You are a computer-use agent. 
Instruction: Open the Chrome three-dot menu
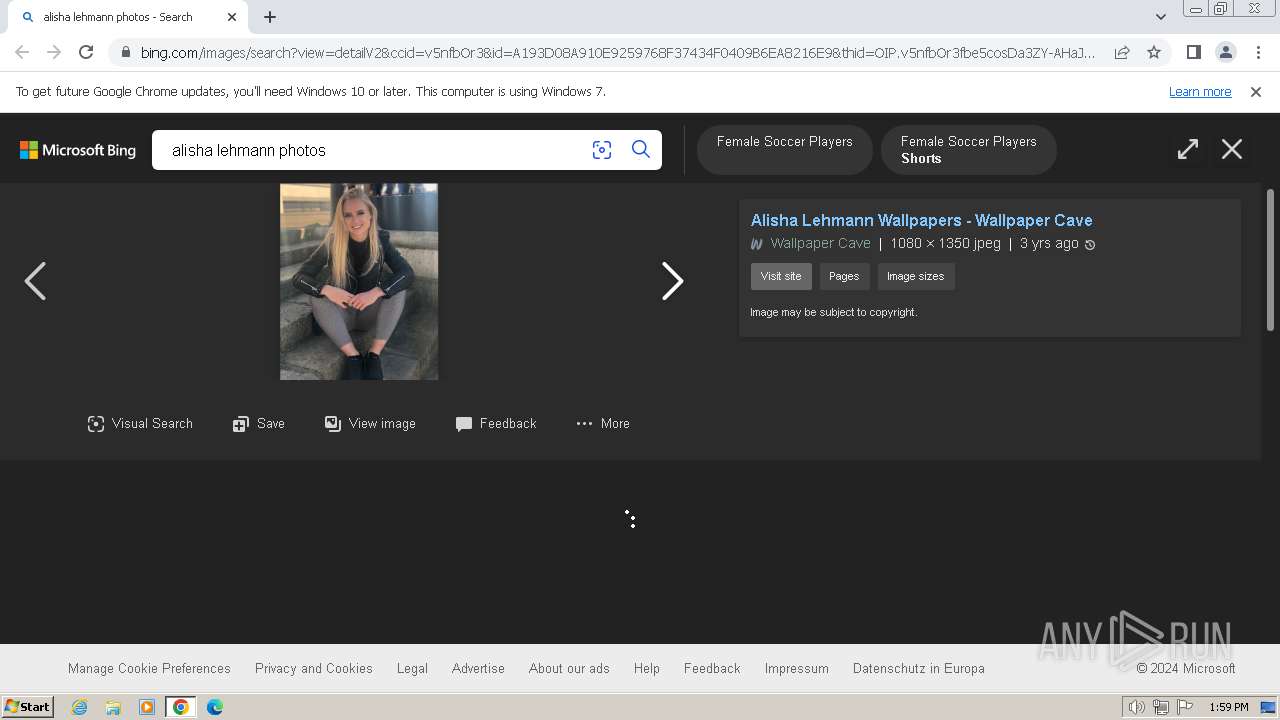tap(1257, 52)
